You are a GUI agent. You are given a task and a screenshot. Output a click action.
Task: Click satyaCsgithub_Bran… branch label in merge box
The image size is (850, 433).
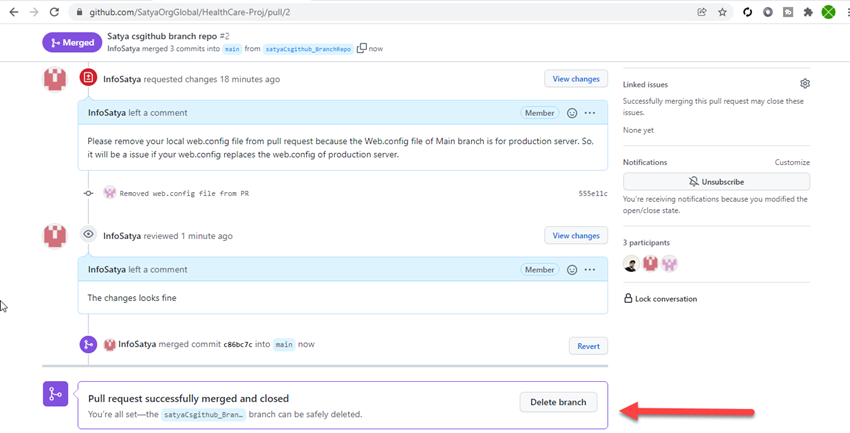(204, 415)
